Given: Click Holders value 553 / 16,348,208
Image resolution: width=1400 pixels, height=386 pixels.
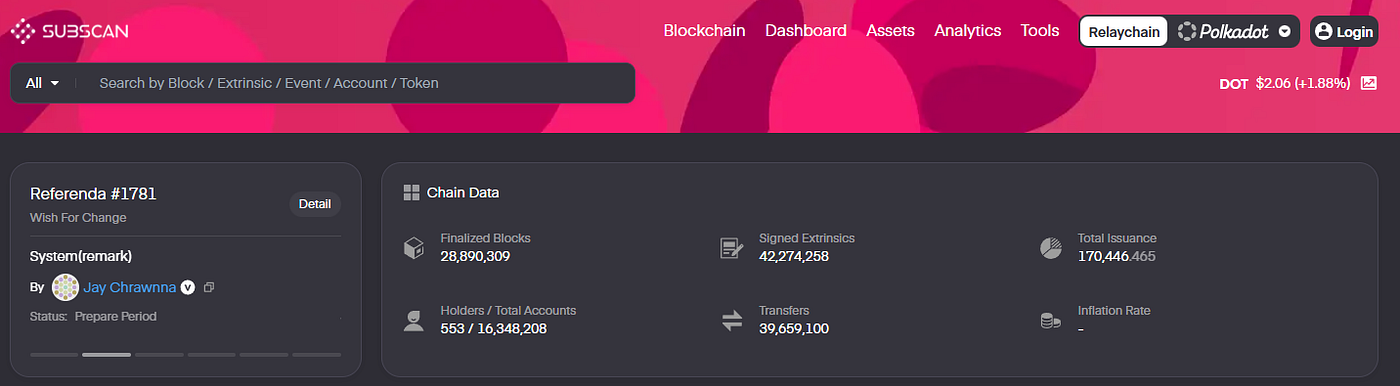Looking at the screenshot, I should [x=493, y=328].
